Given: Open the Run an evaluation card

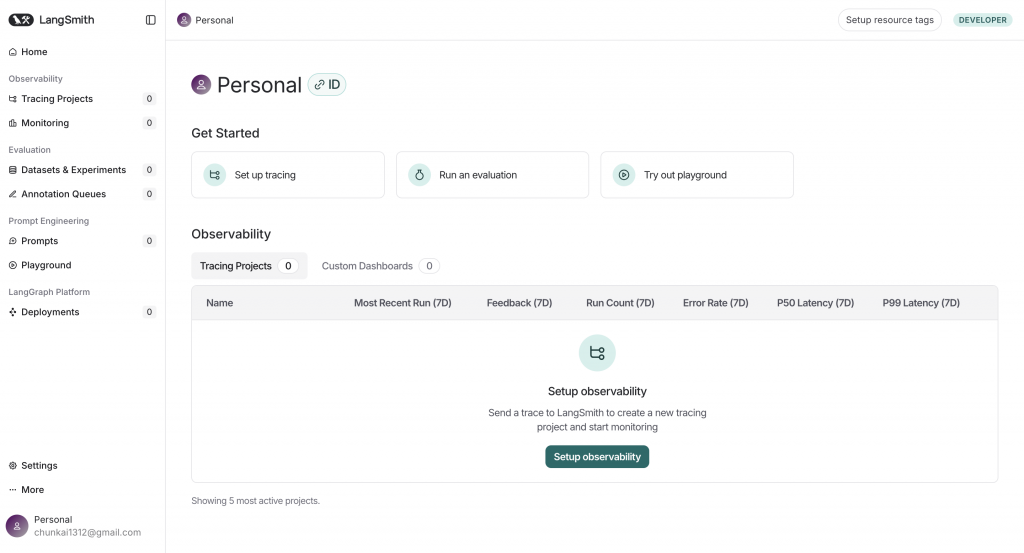Looking at the screenshot, I should click(x=492, y=175).
